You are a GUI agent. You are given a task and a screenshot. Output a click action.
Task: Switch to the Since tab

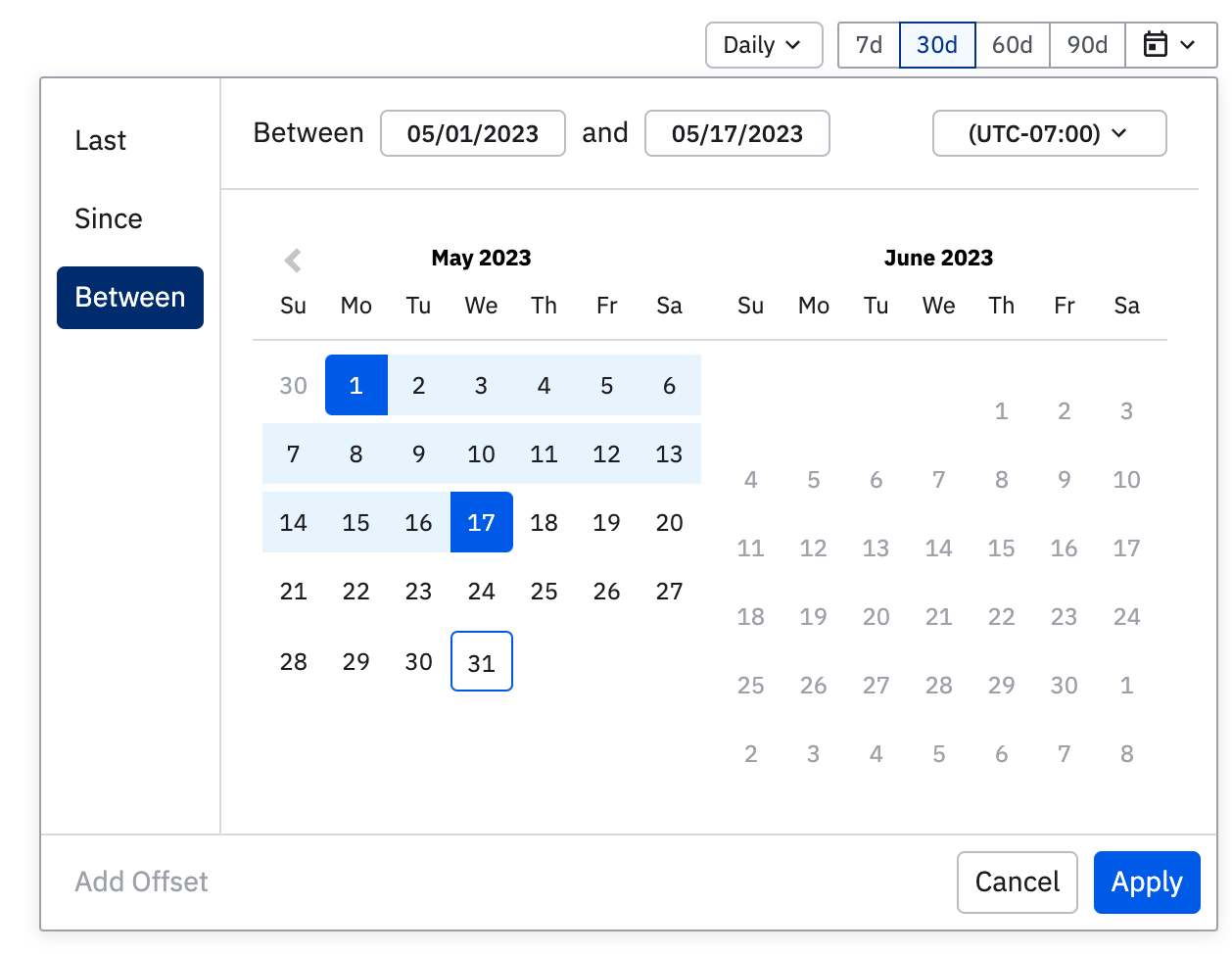pyautogui.click(x=109, y=218)
